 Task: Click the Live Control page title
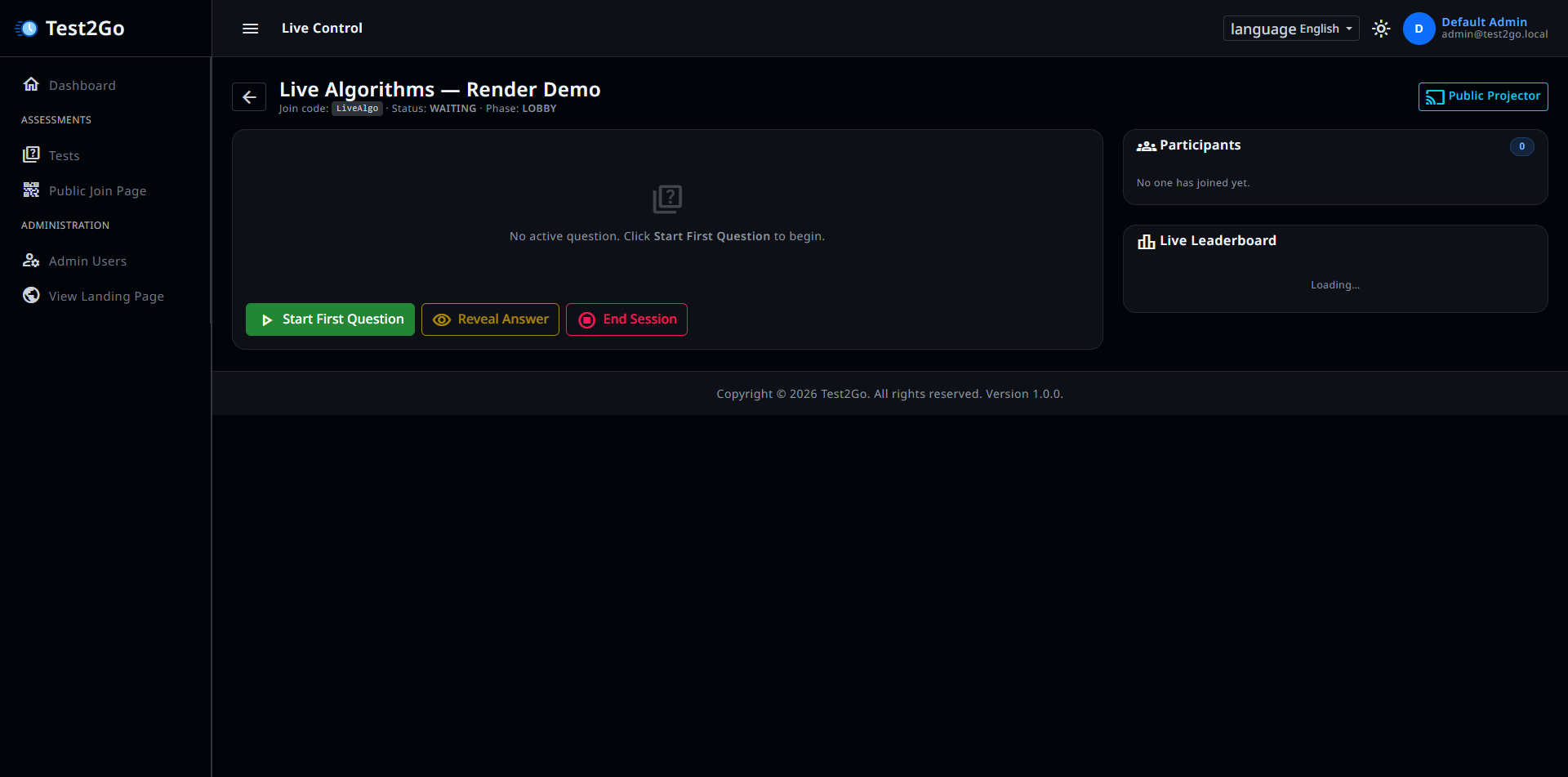coord(322,28)
